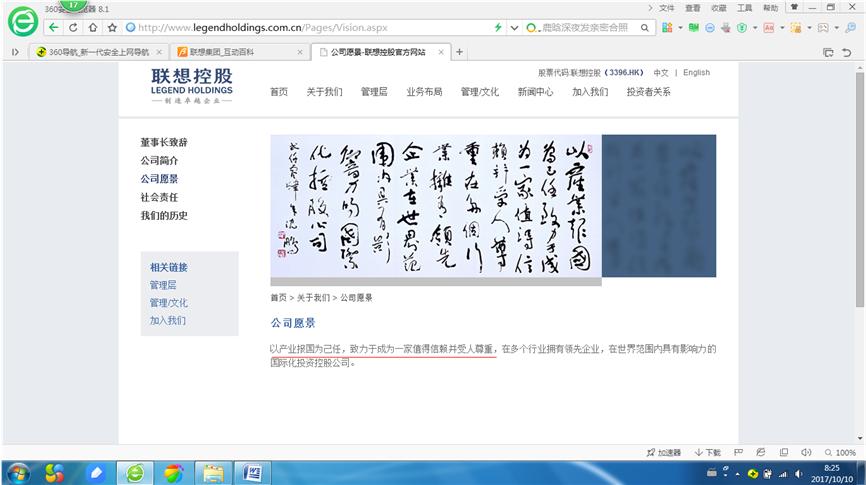Click 加入我们 under 相关链接
This screenshot has width=866, height=485.
click(x=168, y=320)
